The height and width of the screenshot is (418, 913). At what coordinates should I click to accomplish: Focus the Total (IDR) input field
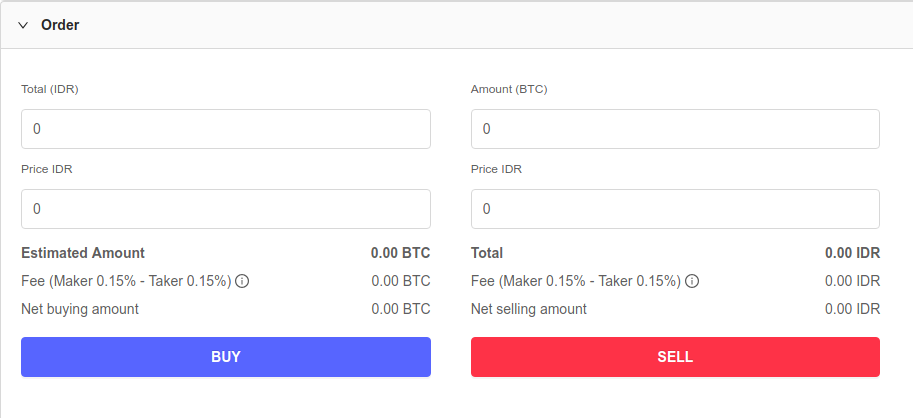coord(225,129)
